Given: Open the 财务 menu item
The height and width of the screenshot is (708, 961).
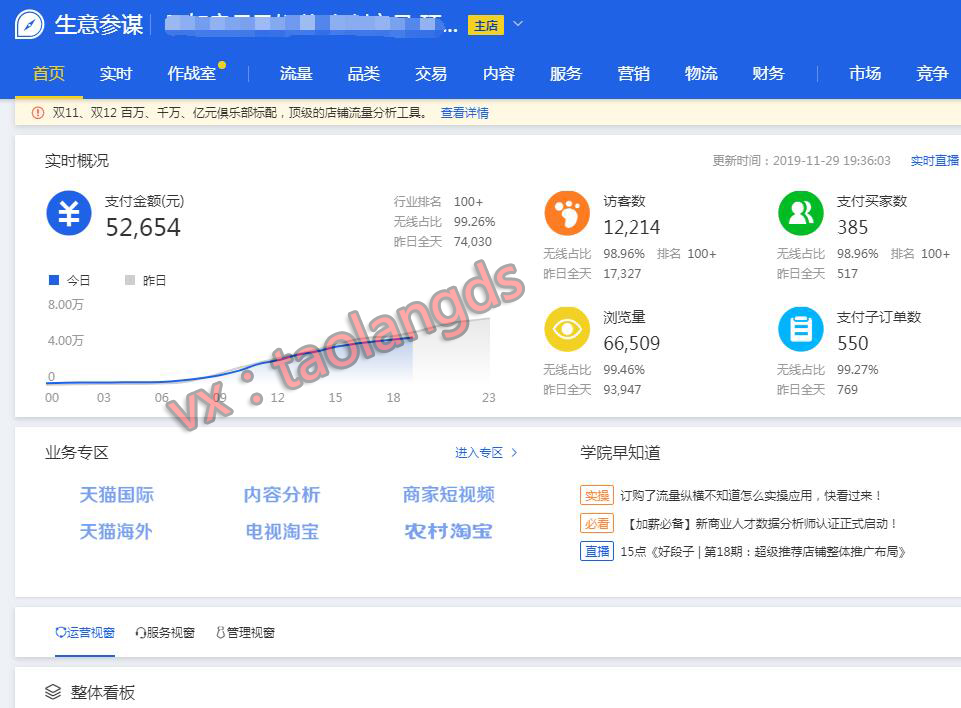Looking at the screenshot, I should (x=768, y=74).
